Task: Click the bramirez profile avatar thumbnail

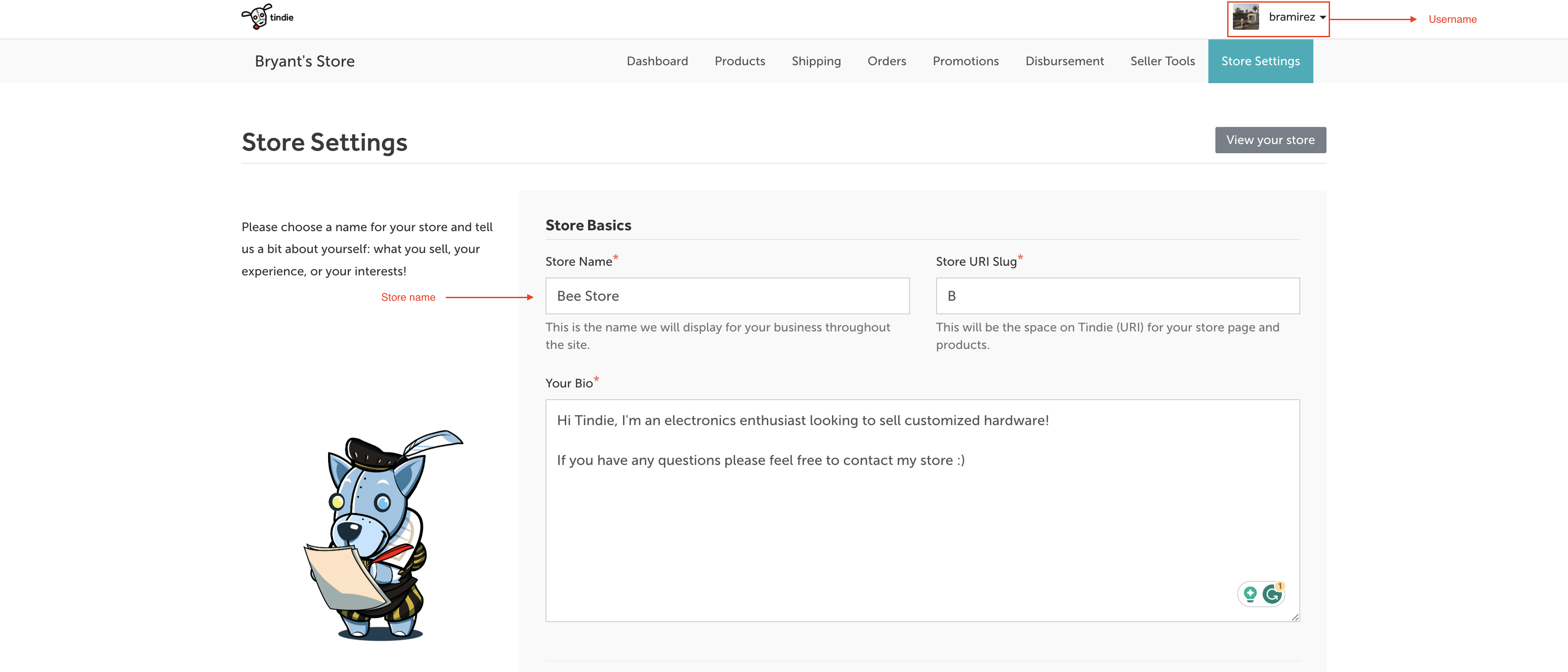Action: coord(1246,17)
